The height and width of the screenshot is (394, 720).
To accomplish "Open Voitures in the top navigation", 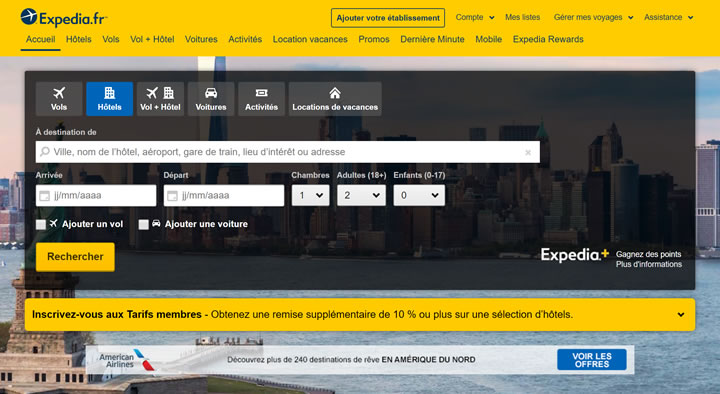I will (x=201, y=39).
